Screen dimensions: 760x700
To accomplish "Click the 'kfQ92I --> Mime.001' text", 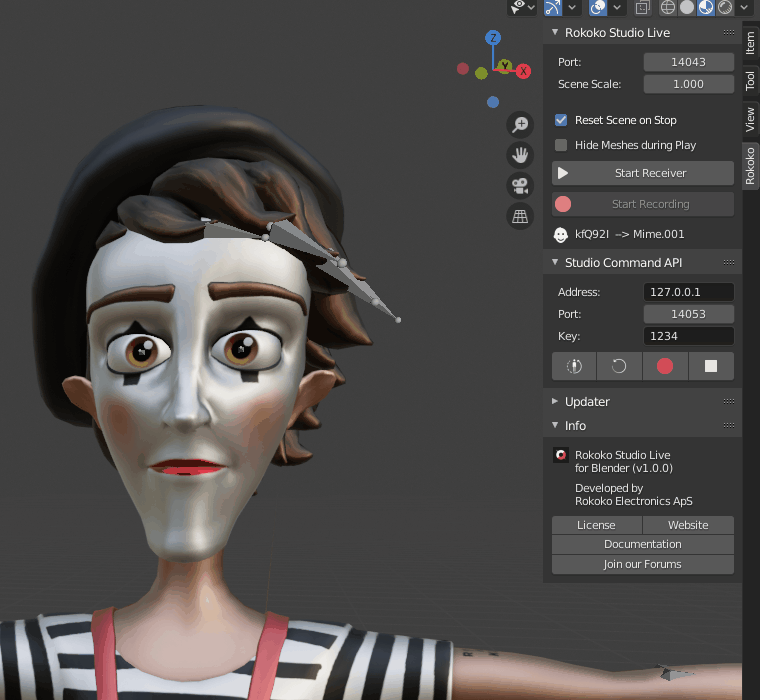I will 629,234.
